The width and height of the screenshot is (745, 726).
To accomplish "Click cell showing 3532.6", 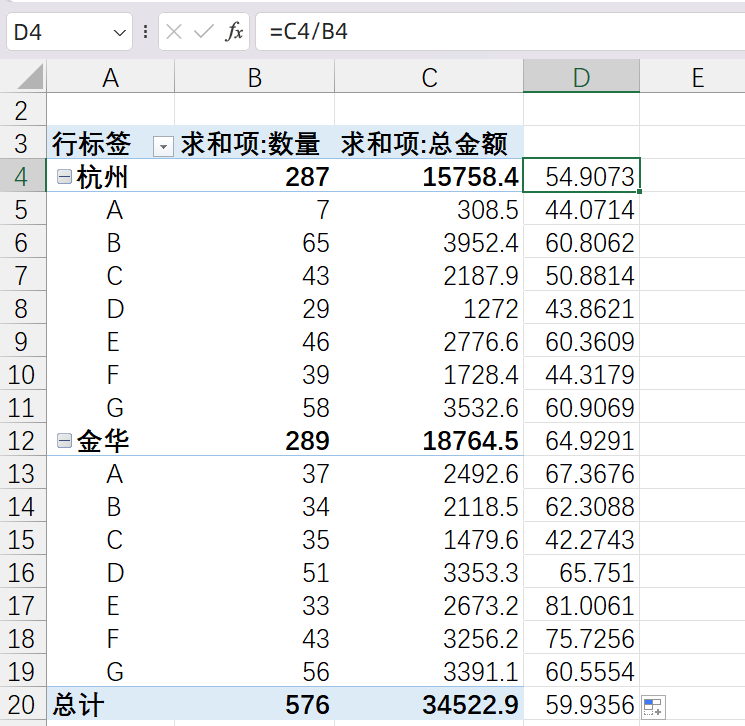I will [429, 407].
